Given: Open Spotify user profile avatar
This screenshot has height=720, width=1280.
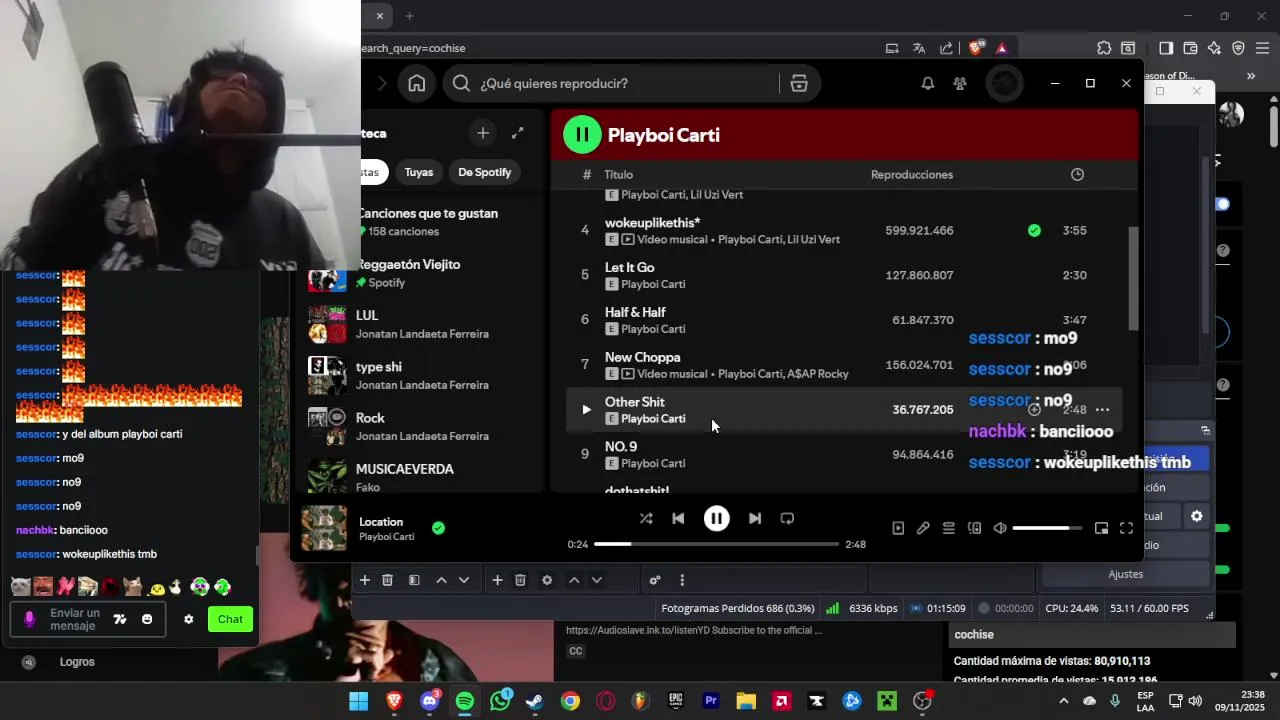Looking at the screenshot, I should coord(1004,84).
